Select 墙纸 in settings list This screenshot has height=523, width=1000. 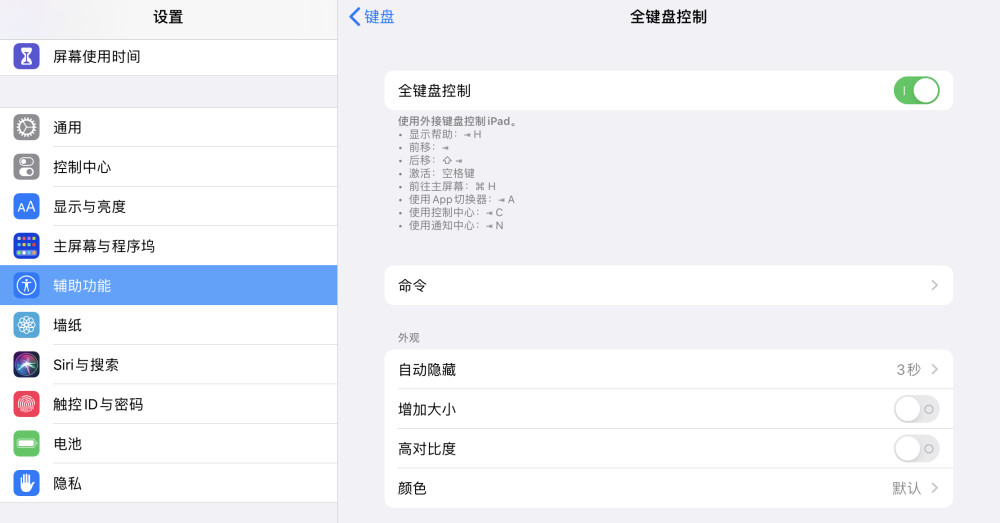coord(168,325)
